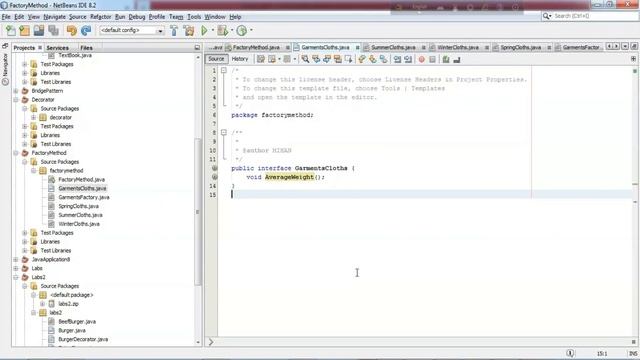Build project with the hammer icon
The width and height of the screenshot is (640, 360).
click(174, 31)
